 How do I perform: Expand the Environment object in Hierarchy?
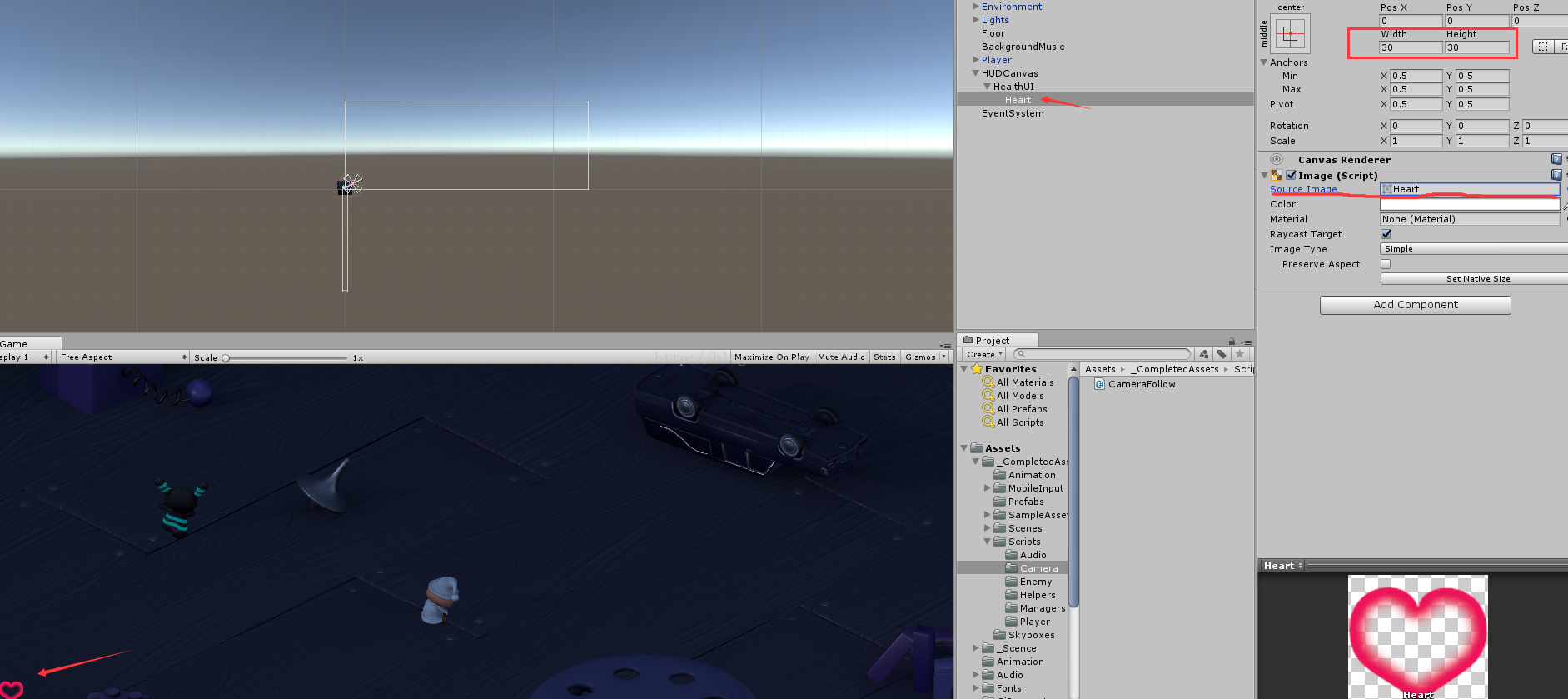point(975,7)
